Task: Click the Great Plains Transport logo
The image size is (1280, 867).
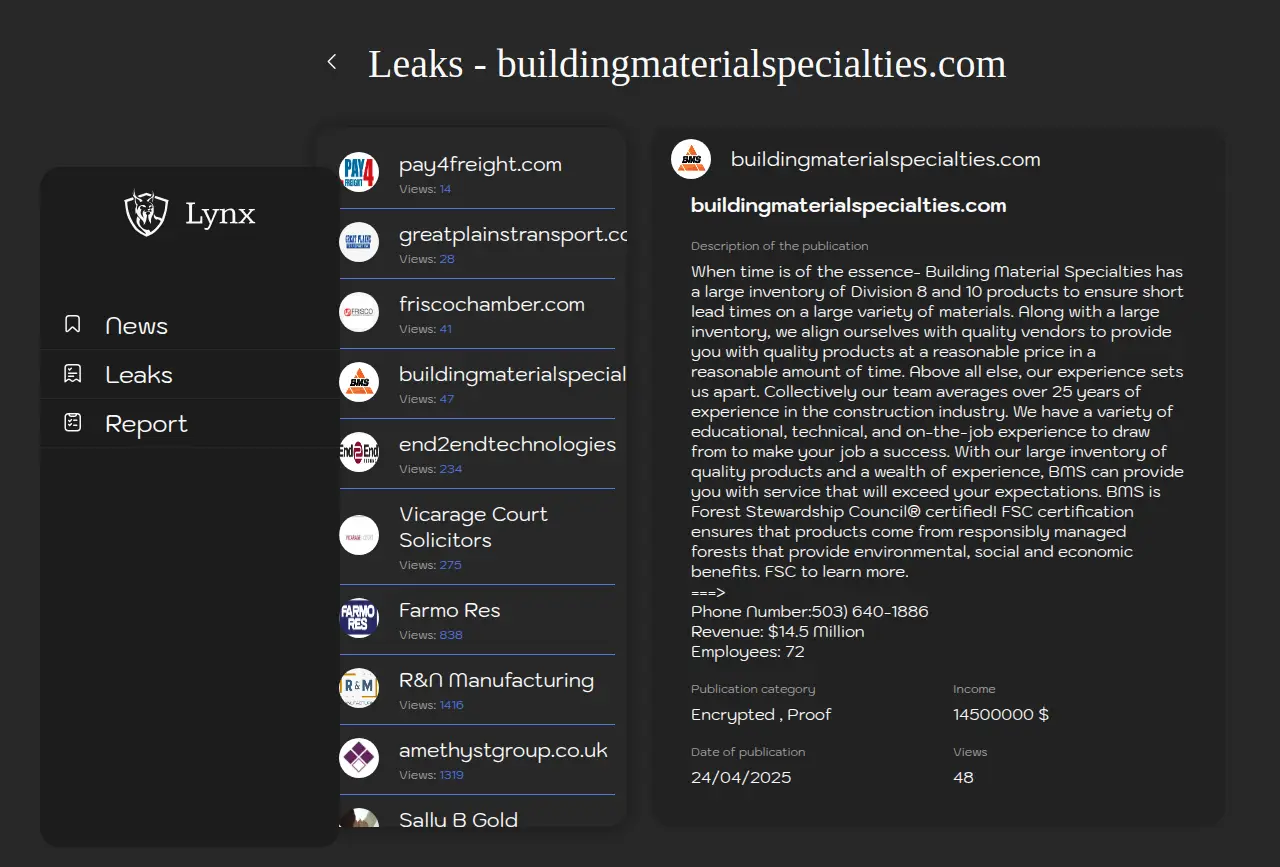Action: click(x=359, y=242)
